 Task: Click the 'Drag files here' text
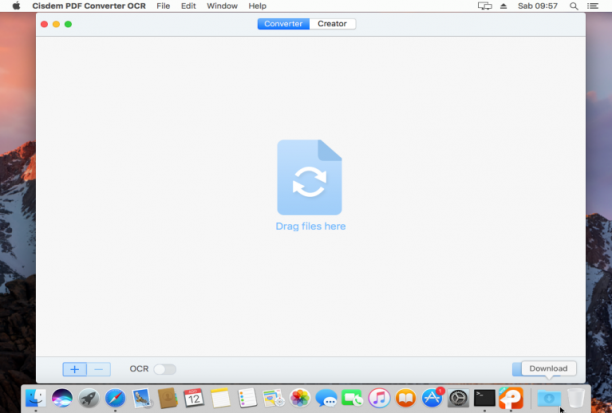click(311, 226)
